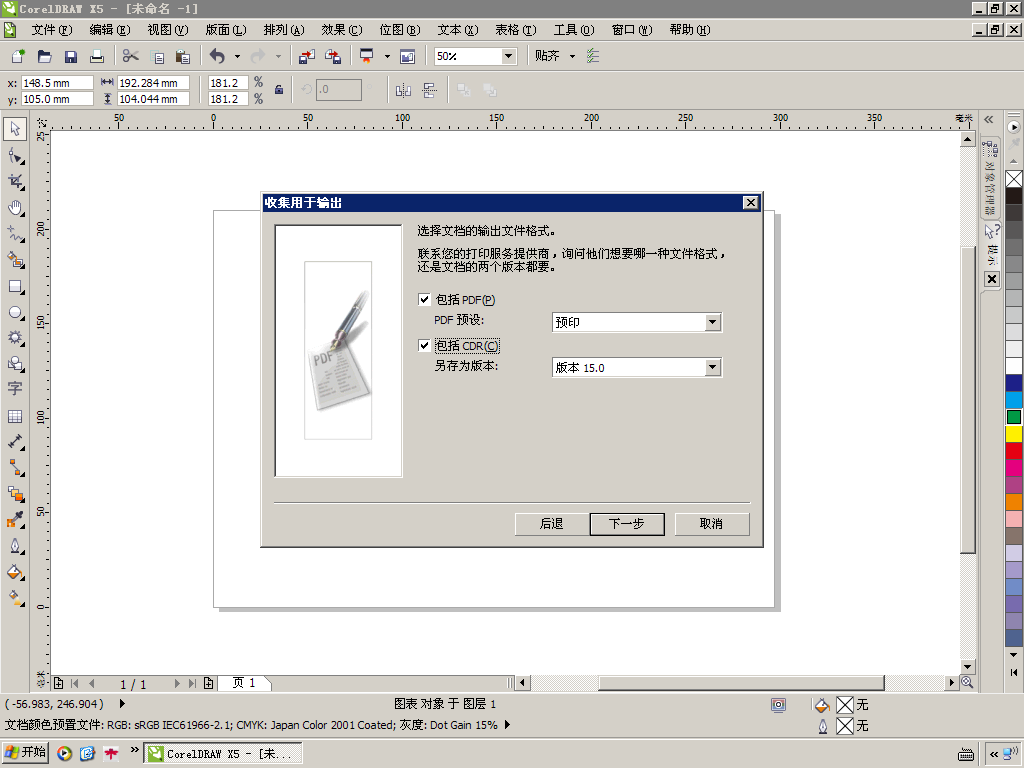Select the Table tool
Image resolution: width=1024 pixels, height=768 pixels.
pos(15,417)
